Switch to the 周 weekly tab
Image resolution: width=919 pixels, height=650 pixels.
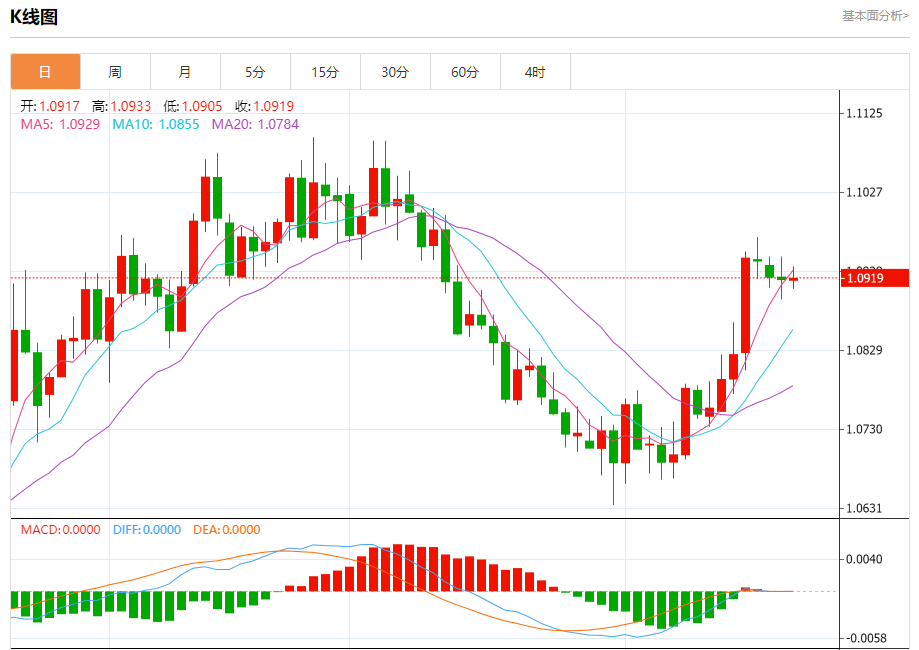point(115,72)
